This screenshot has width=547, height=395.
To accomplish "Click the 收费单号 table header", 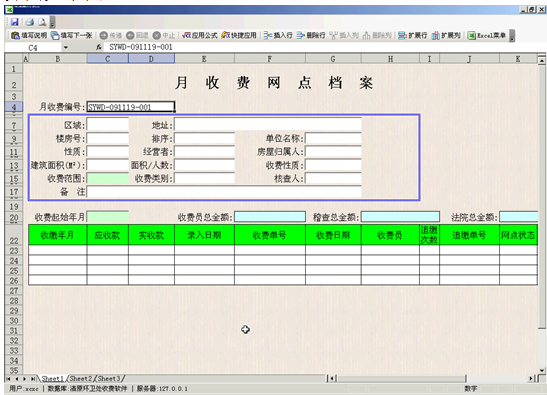I will pyautogui.click(x=270, y=235).
